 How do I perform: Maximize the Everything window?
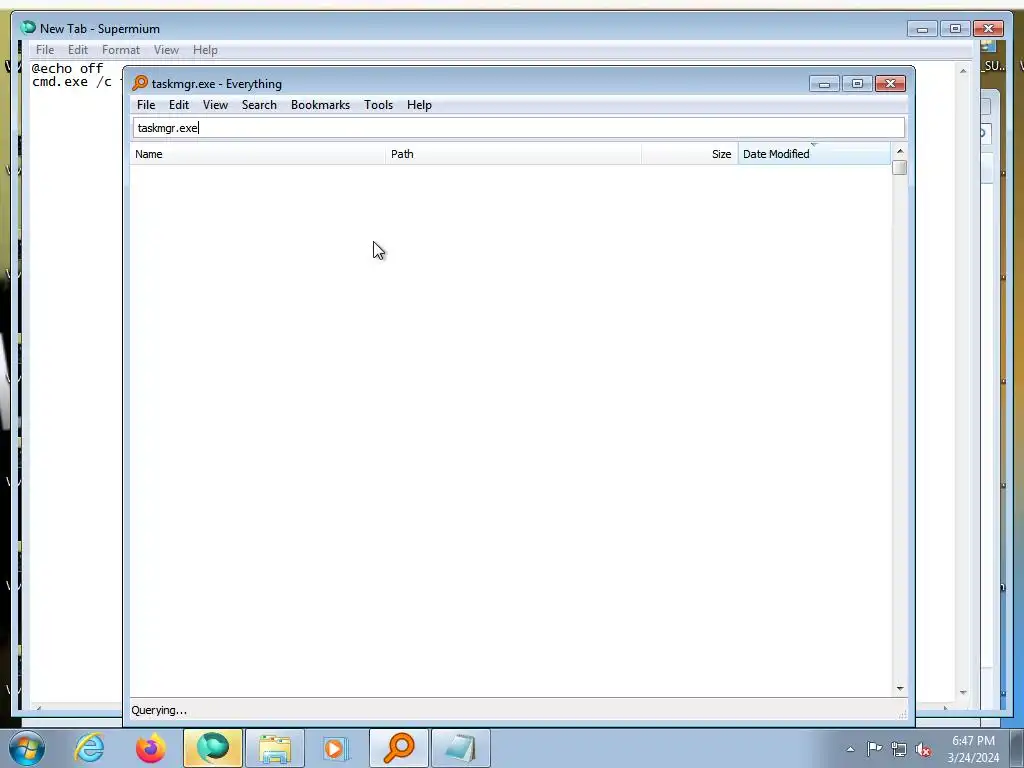click(857, 84)
